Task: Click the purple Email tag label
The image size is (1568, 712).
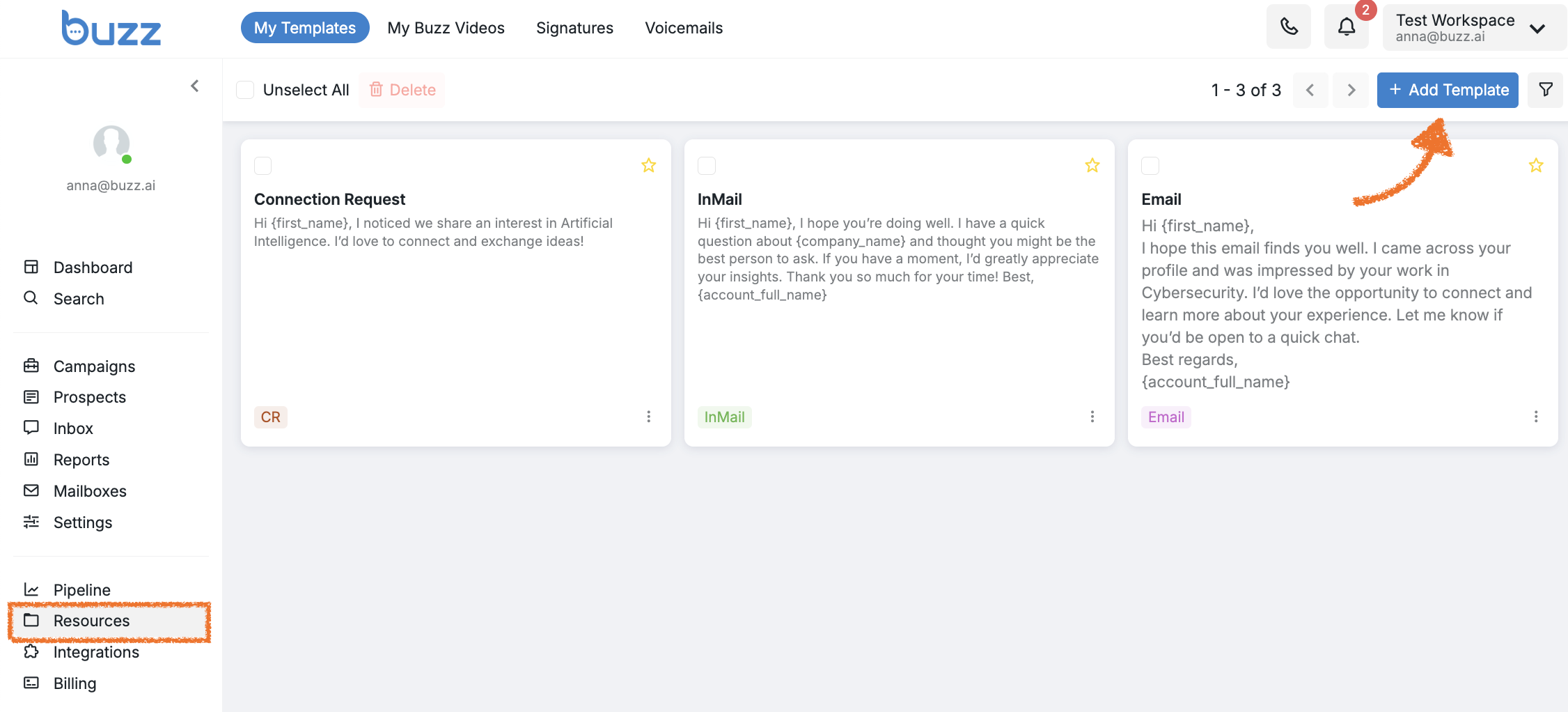Action: [1166, 417]
